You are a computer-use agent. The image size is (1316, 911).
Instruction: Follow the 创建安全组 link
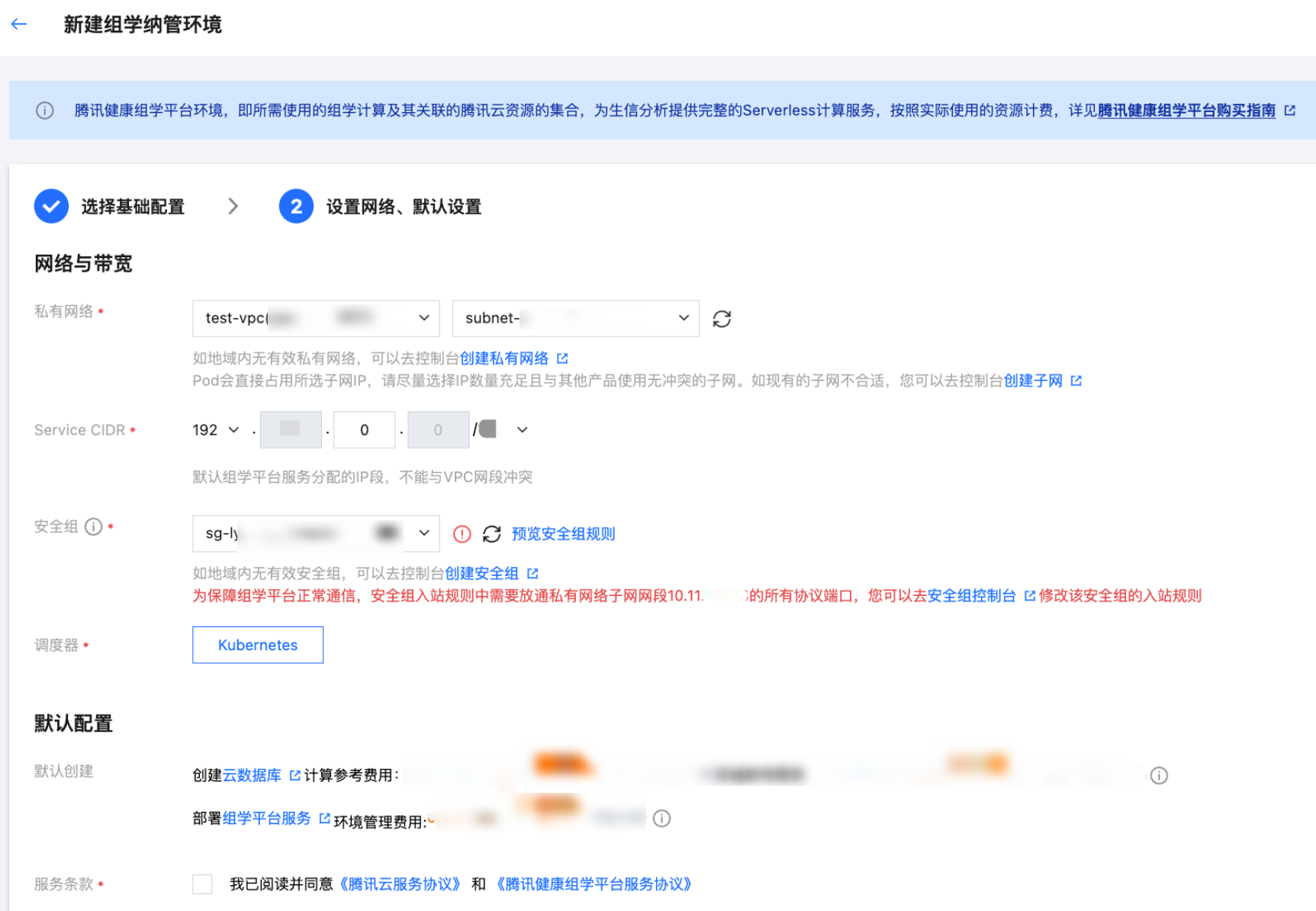(x=481, y=574)
